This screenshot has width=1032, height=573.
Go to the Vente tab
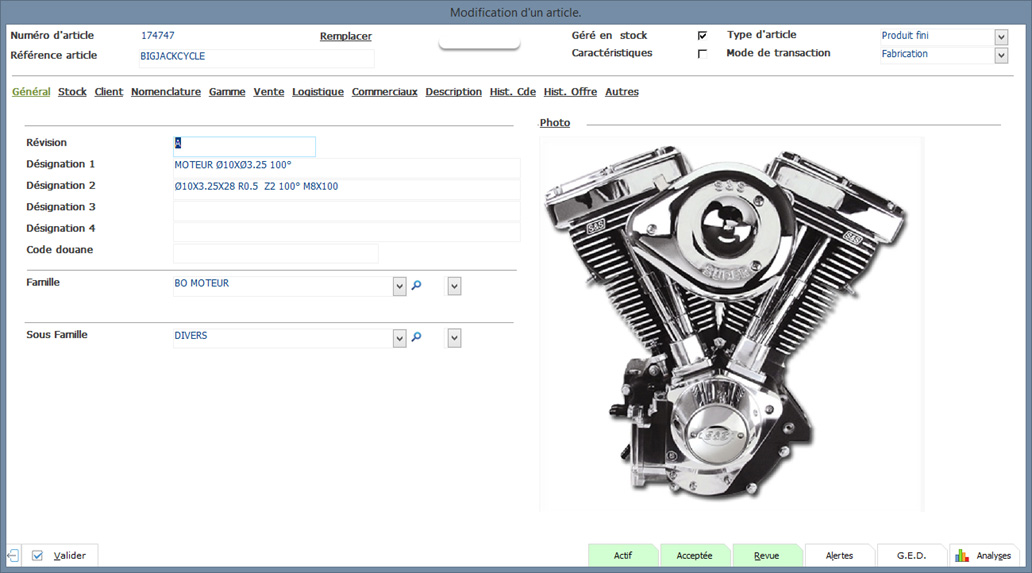[269, 91]
